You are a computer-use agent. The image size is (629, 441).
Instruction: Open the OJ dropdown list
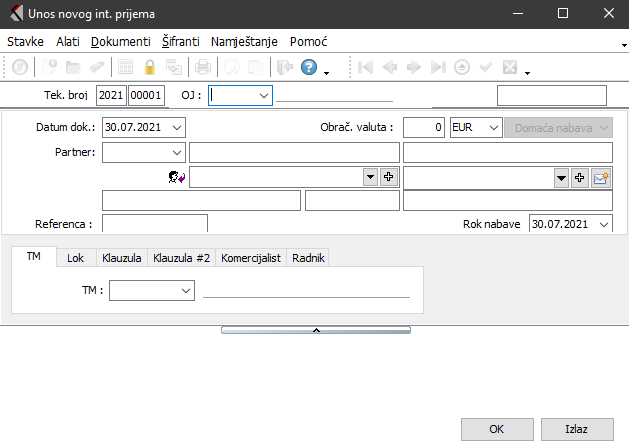[x=263, y=95]
